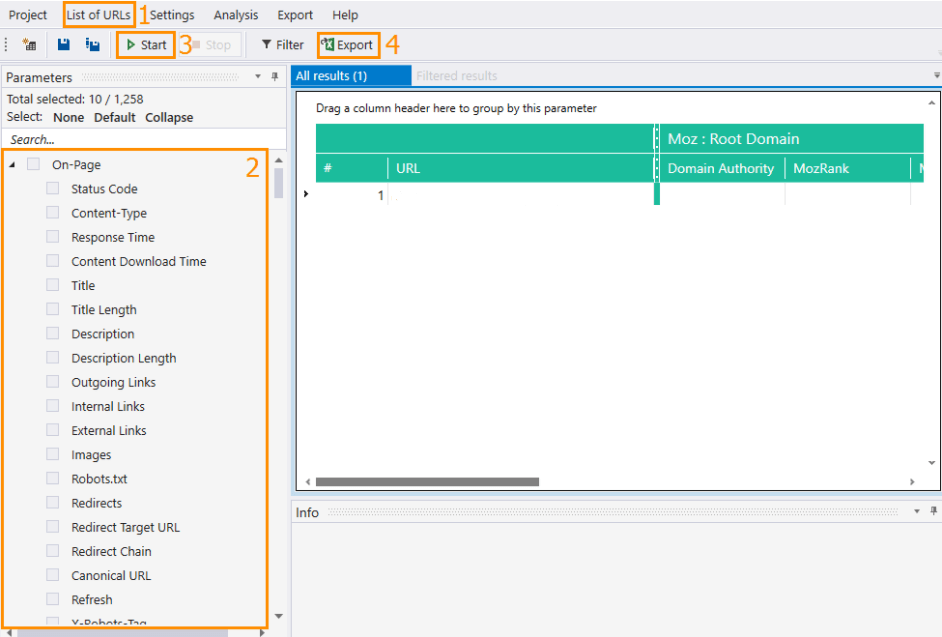
Task: Enable the Content-Type checkbox
Action: click(x=53, y=212)
